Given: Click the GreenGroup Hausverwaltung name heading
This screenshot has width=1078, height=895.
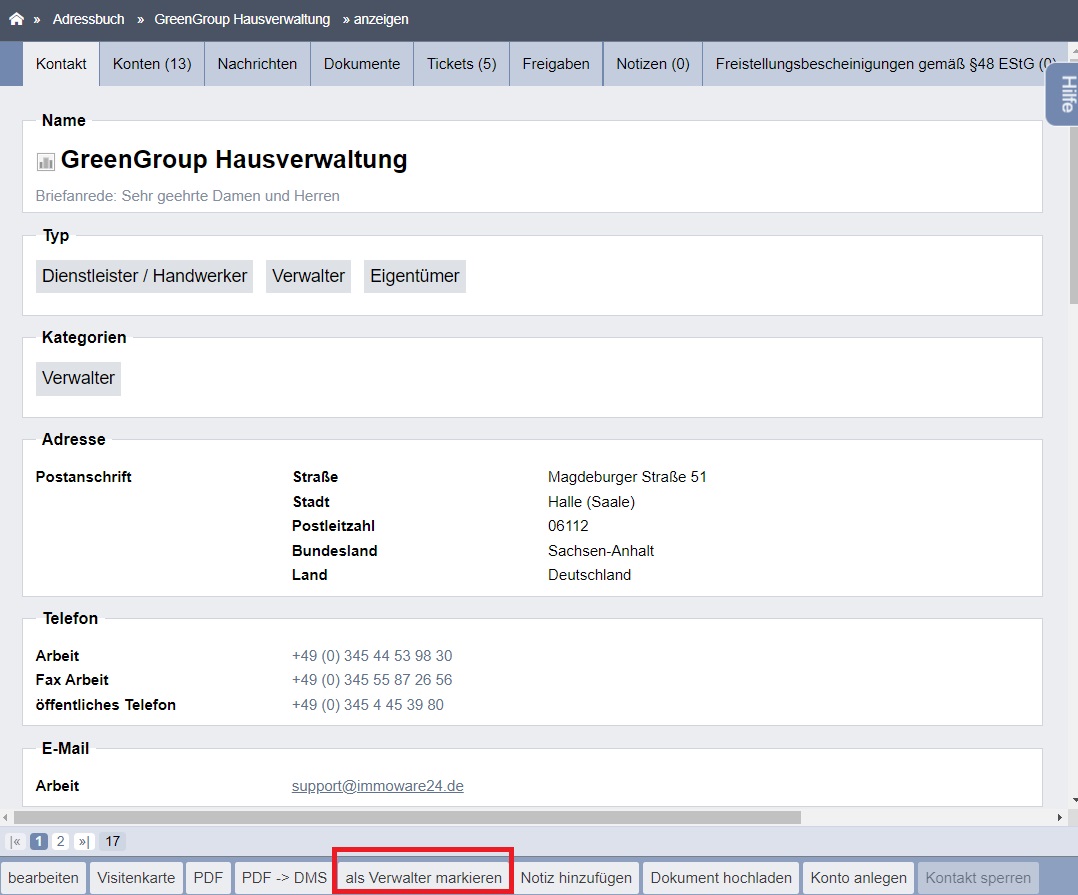Looking at the screenshot, I should [234, 159].
